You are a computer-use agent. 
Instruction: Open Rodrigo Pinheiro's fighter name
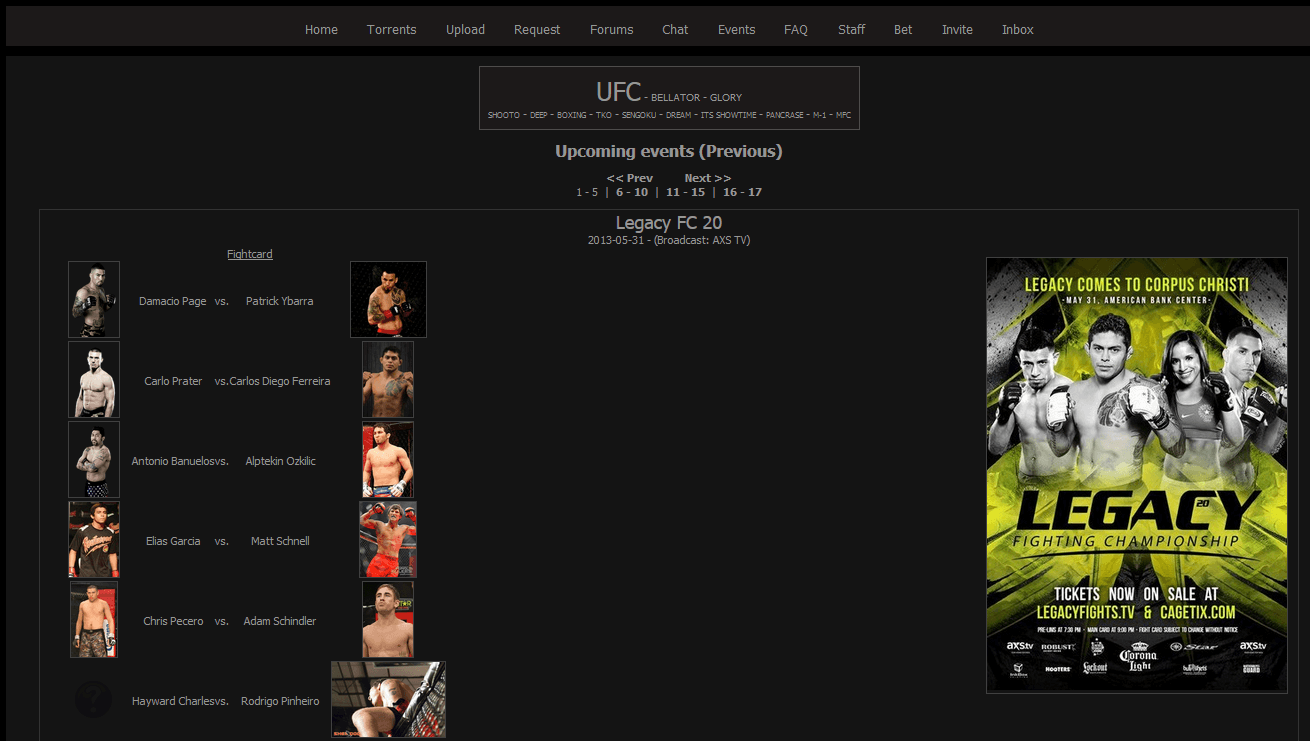280,701
